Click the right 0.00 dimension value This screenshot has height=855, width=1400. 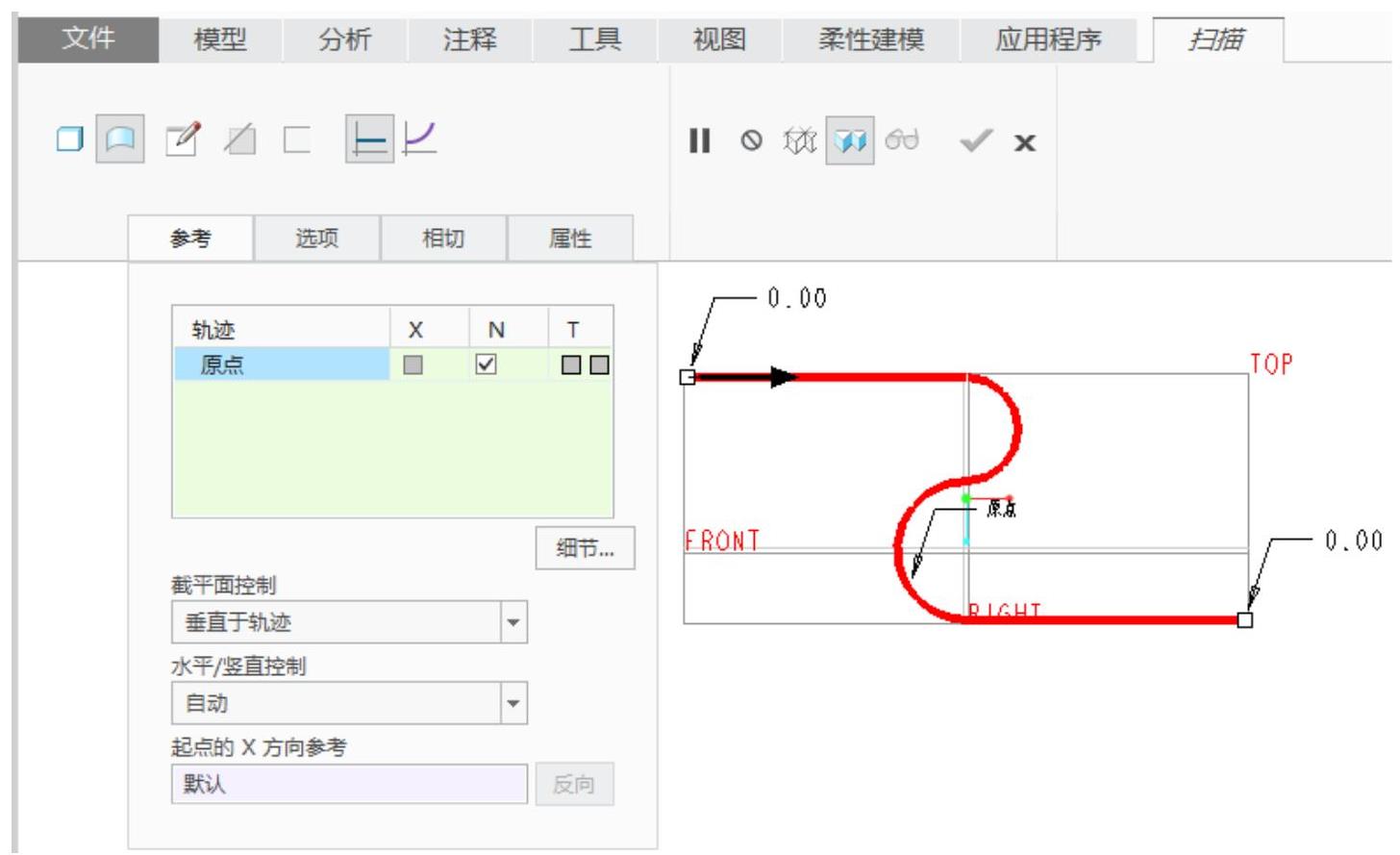pos(1354,541)
